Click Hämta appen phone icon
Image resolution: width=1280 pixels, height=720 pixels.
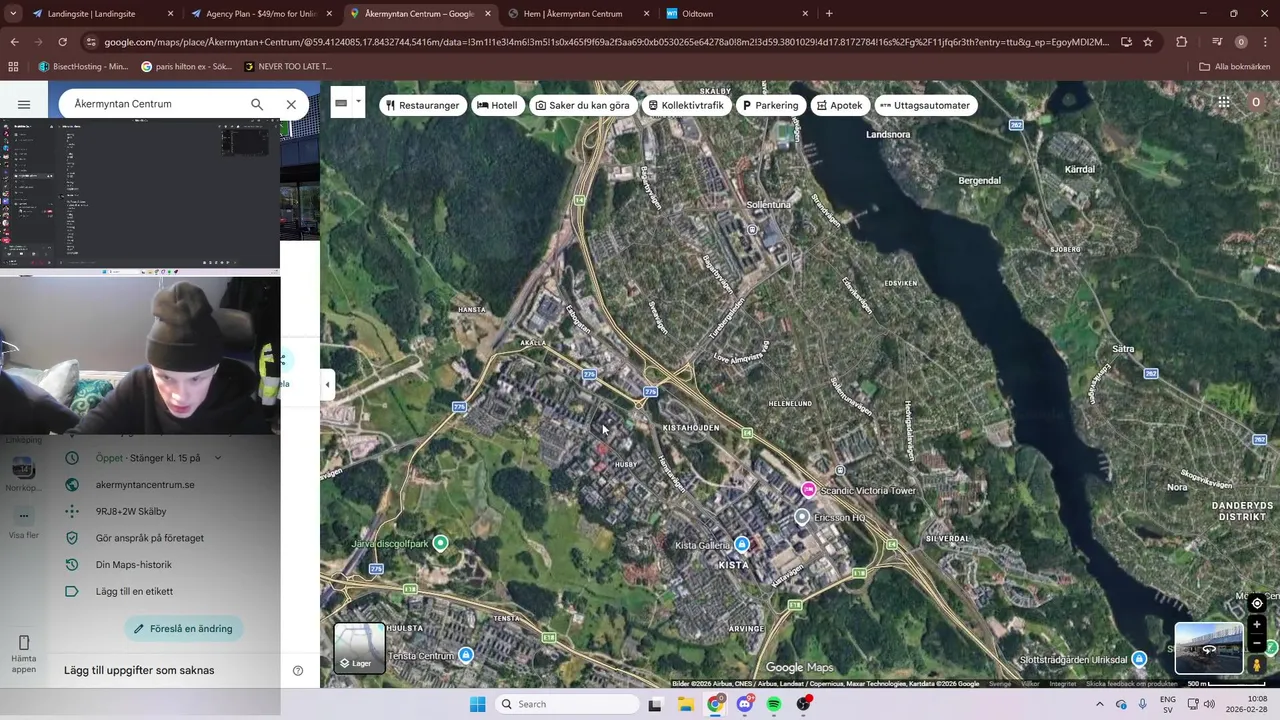24,642
